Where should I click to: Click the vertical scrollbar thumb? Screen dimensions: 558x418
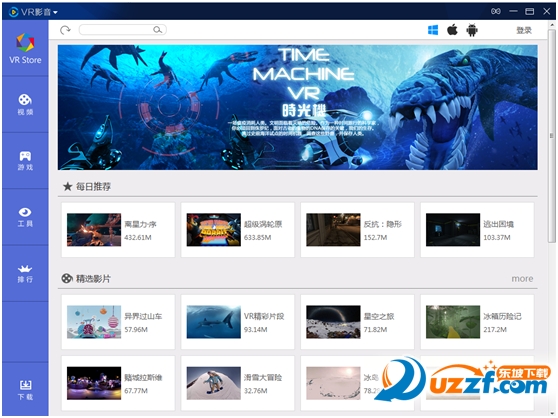(x=552, y=135)
